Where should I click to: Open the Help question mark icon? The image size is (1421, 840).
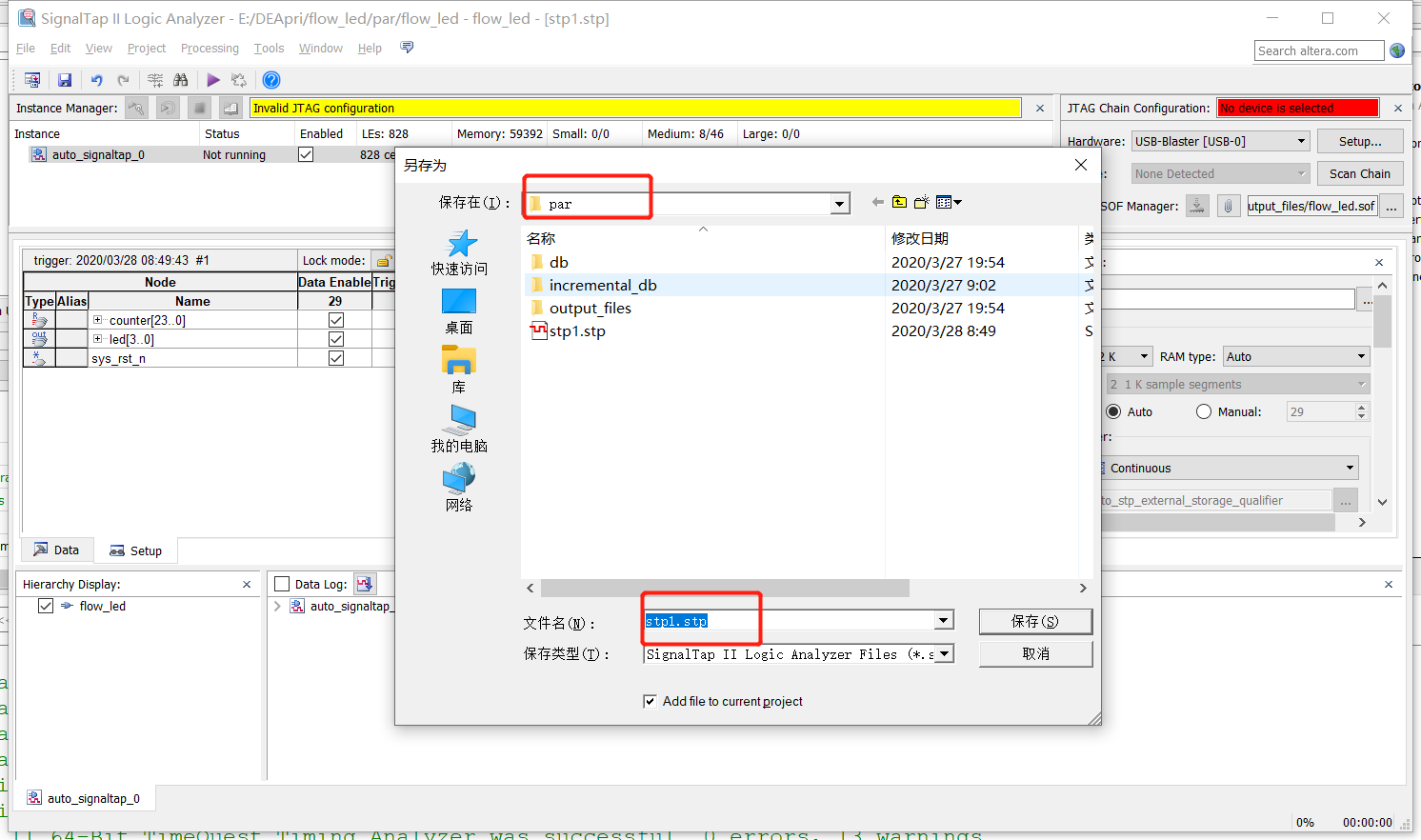pyautogui.click(x=270, y=80)
